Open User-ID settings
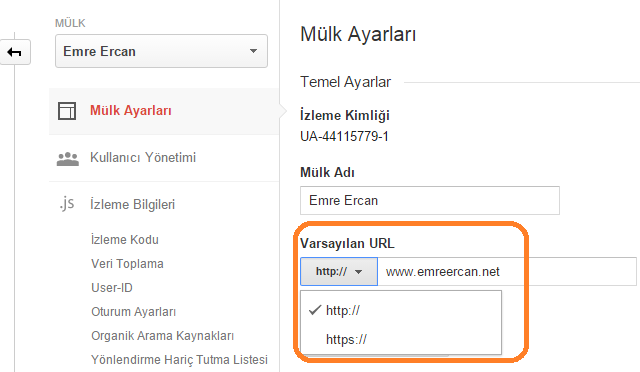Image resolution: width=640 pixels, height=372 pixels. coord(112,288)
